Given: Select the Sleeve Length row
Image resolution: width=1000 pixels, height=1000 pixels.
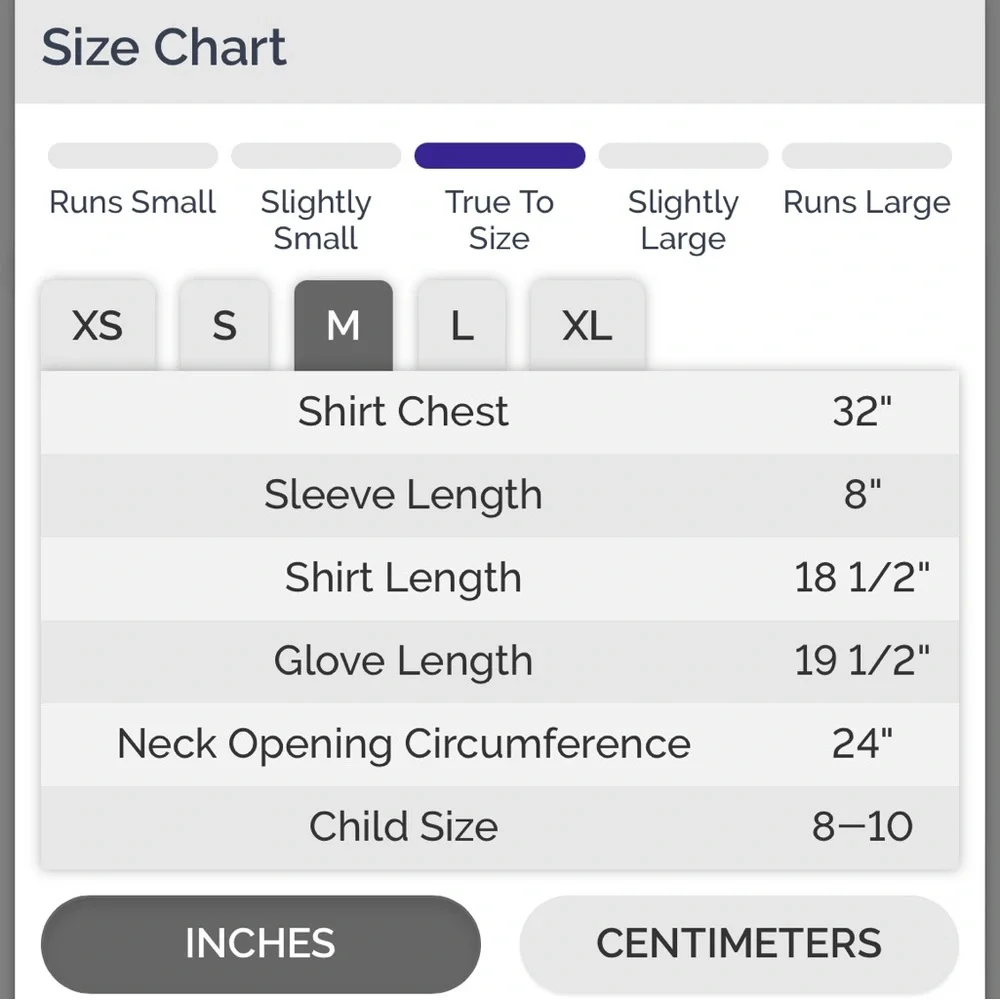Looking at the screenshot, I should click(500, 495).
